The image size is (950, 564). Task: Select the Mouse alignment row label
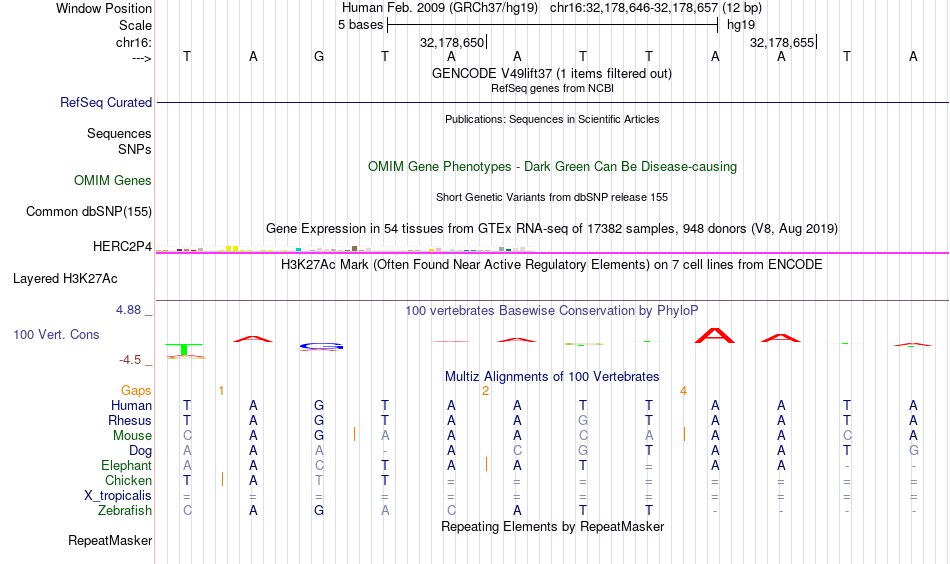(x=132, y=436)
